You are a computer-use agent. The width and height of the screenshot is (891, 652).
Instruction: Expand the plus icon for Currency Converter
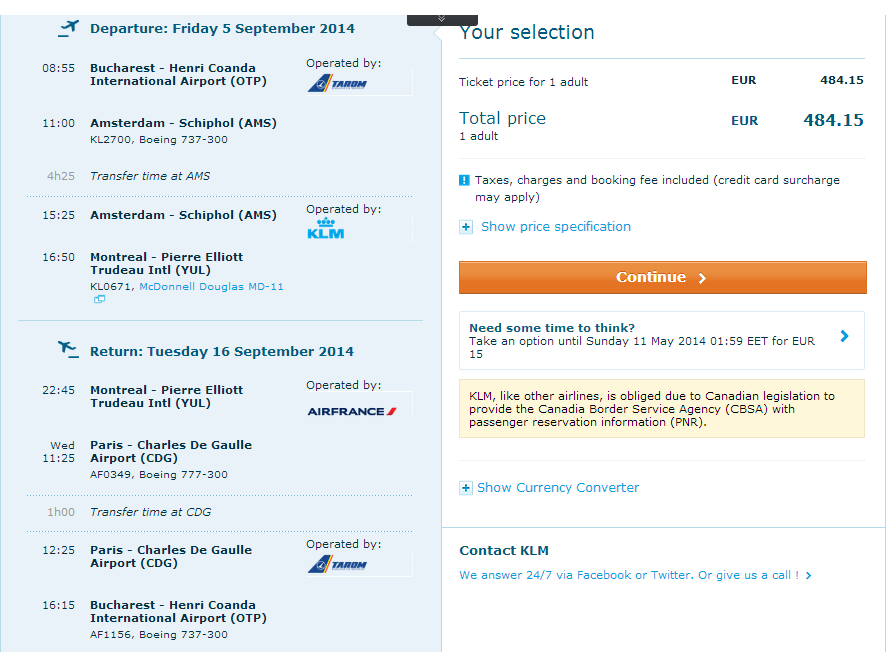[x=465, y=488]
